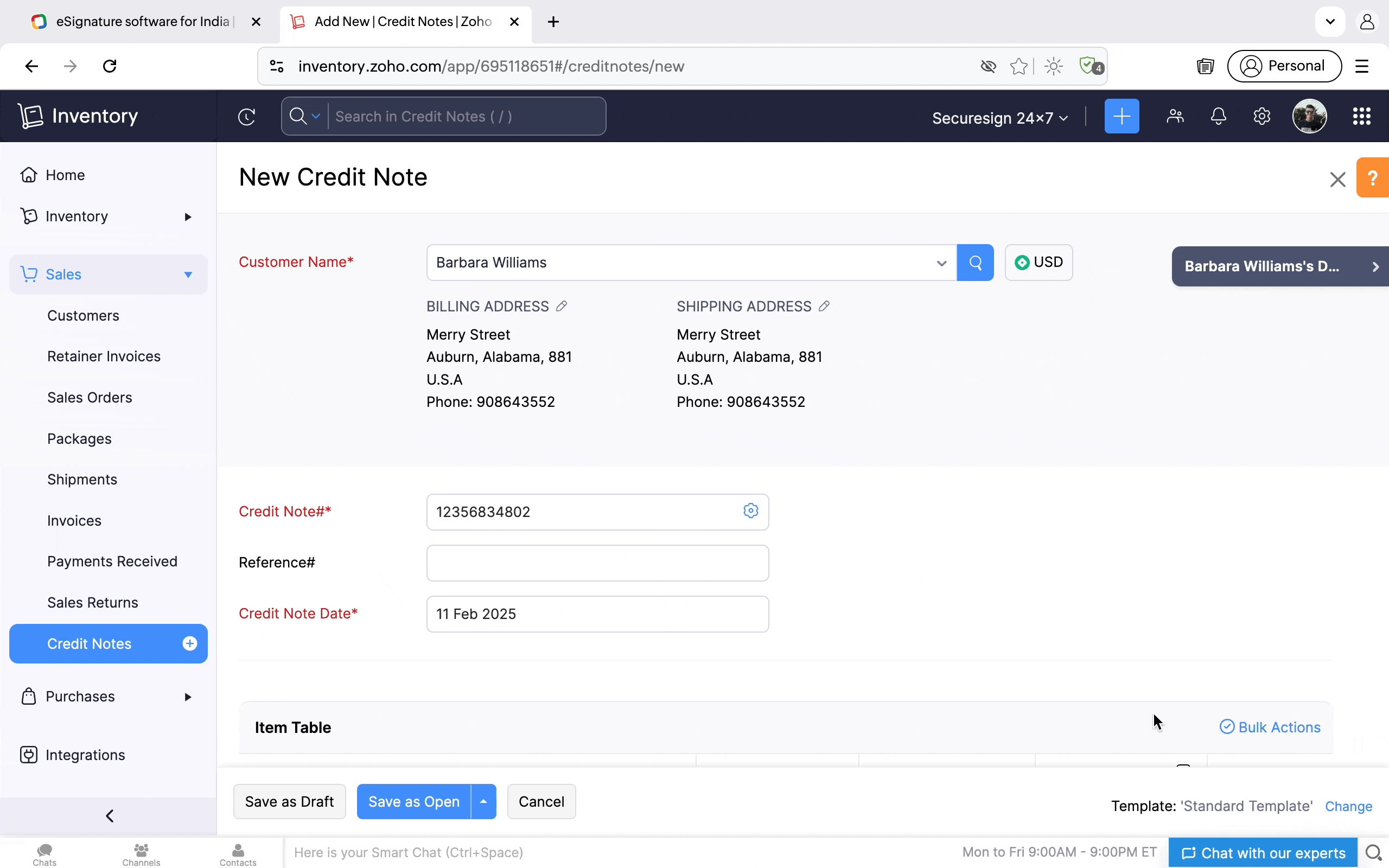Screen dimensions: 1389x868
Task: Open the notifications bell
Action: coord(1218,117)
